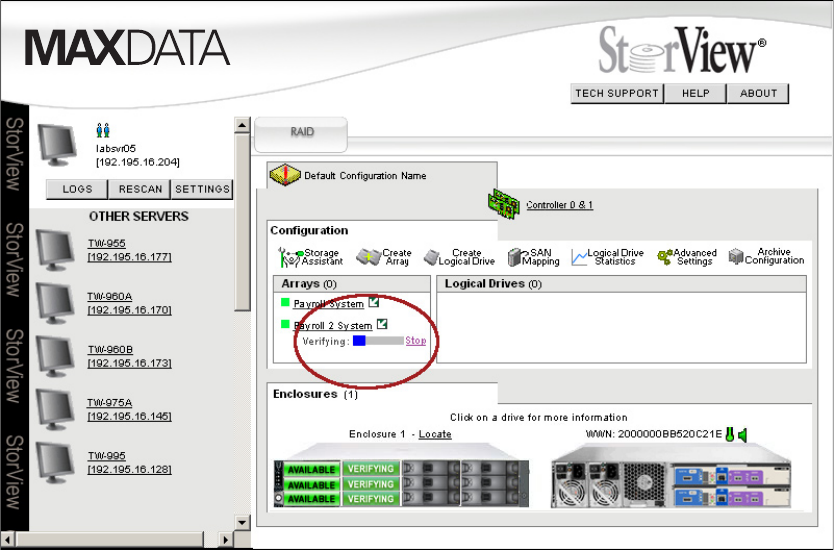Click the TW-955 server monitor icon
Viewport: 834px width, 550px height.
[55, 250]
